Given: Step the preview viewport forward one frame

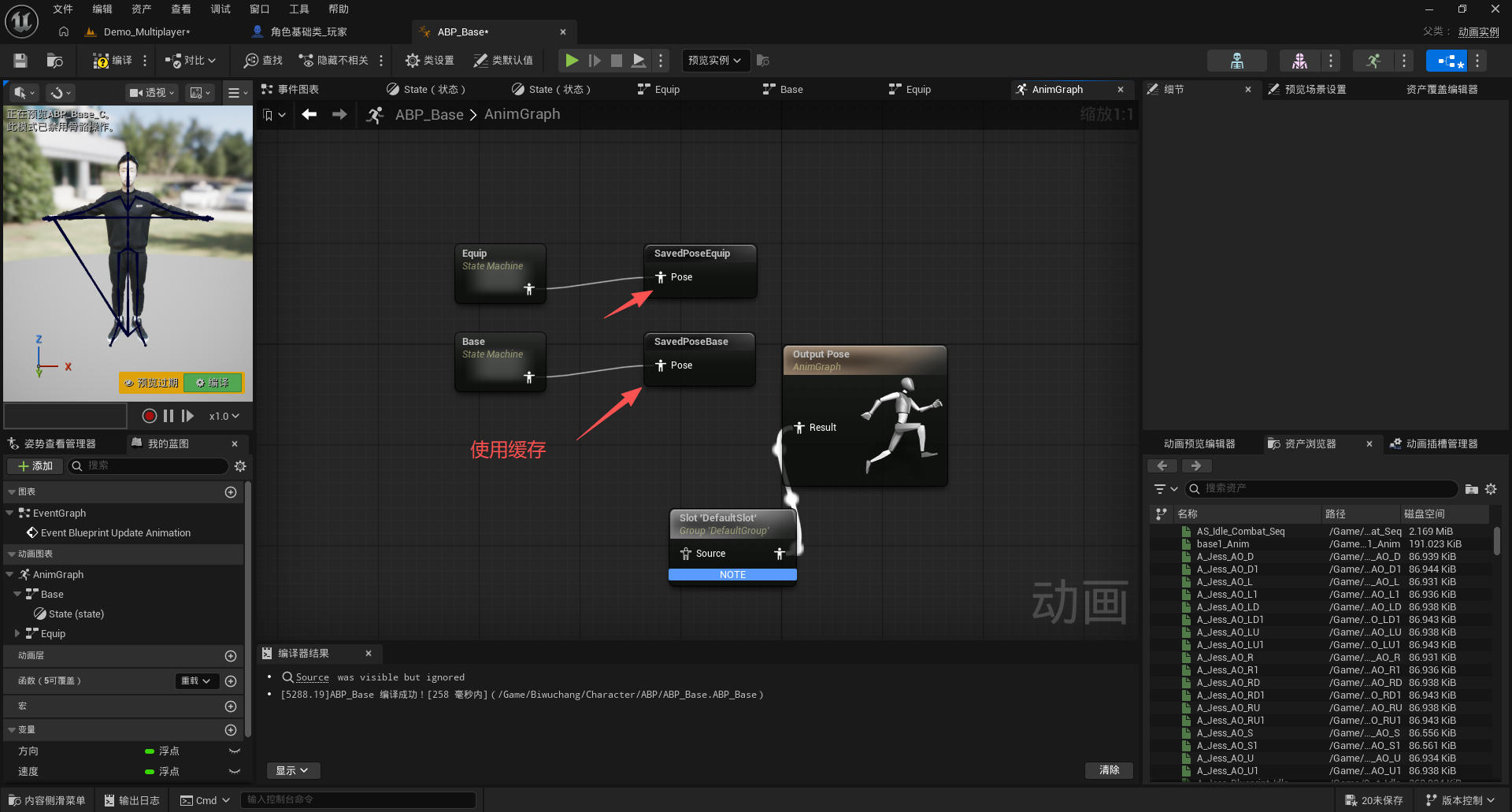Looking at the screenshot, I should tap(187, 416).
